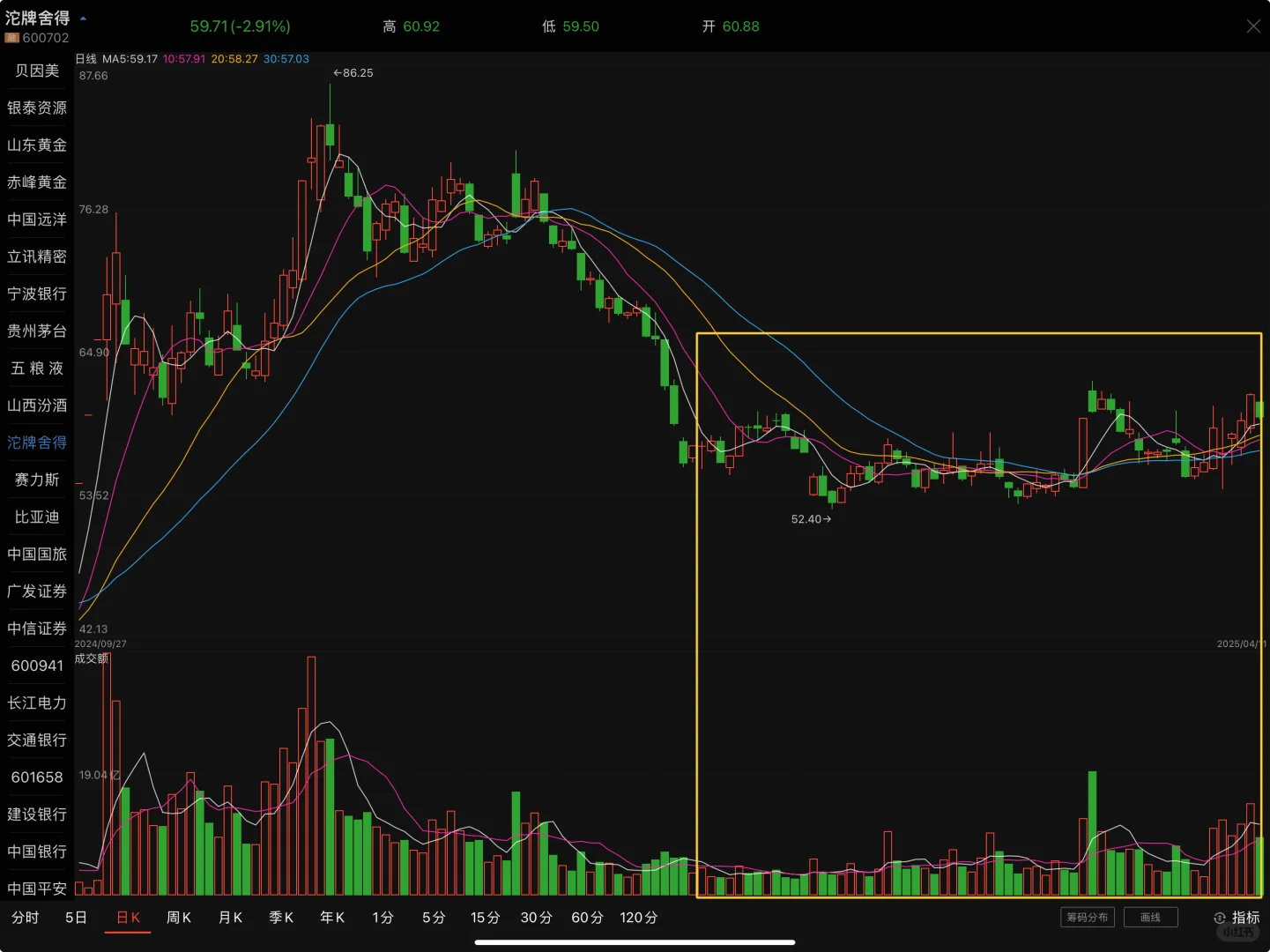Select 广发证券 in the stock list
Screen dimensions: 1270x952
click(37, 591)
